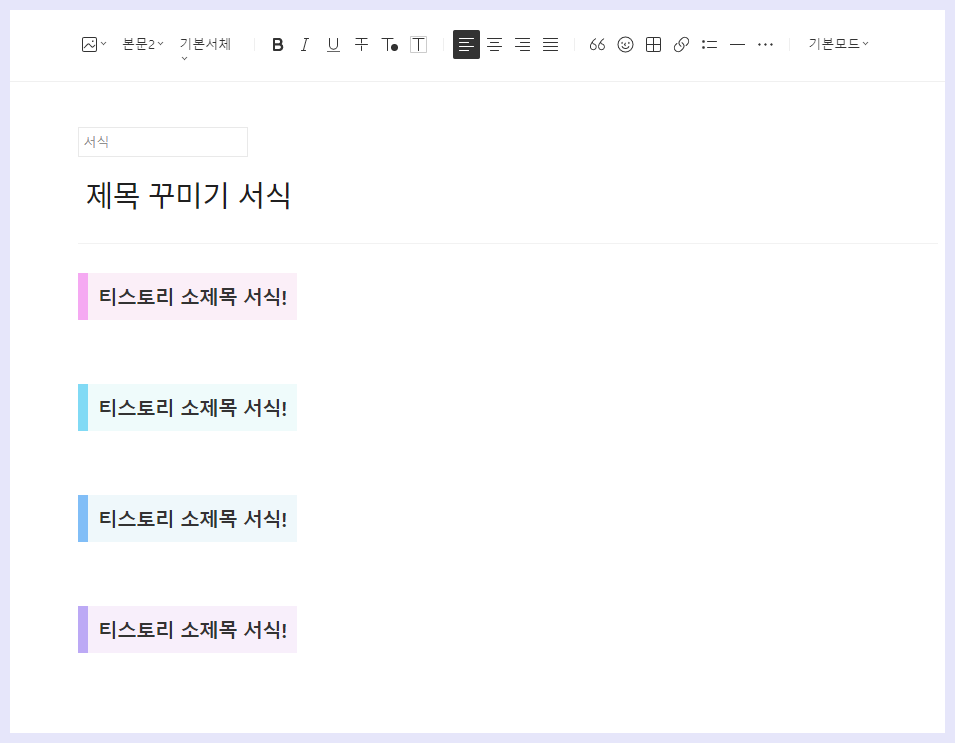This screenshot has width=955, height=743.
Task: Toggle bold formatting
Action: coord(278,44)
